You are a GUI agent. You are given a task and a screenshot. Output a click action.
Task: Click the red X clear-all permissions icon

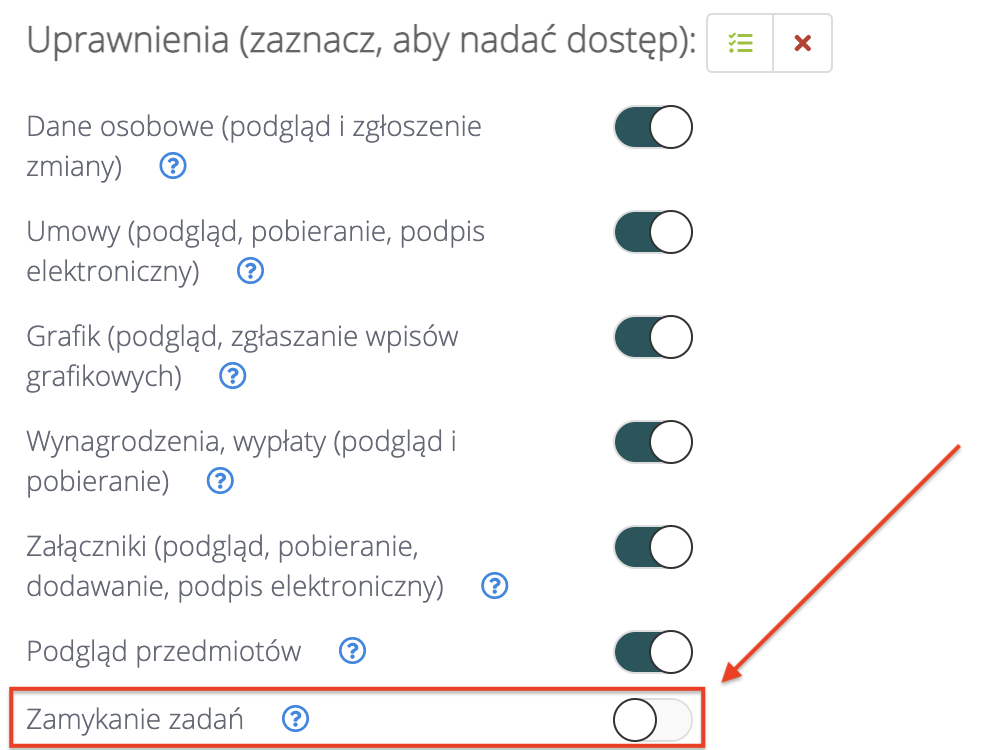coord(802,43)
